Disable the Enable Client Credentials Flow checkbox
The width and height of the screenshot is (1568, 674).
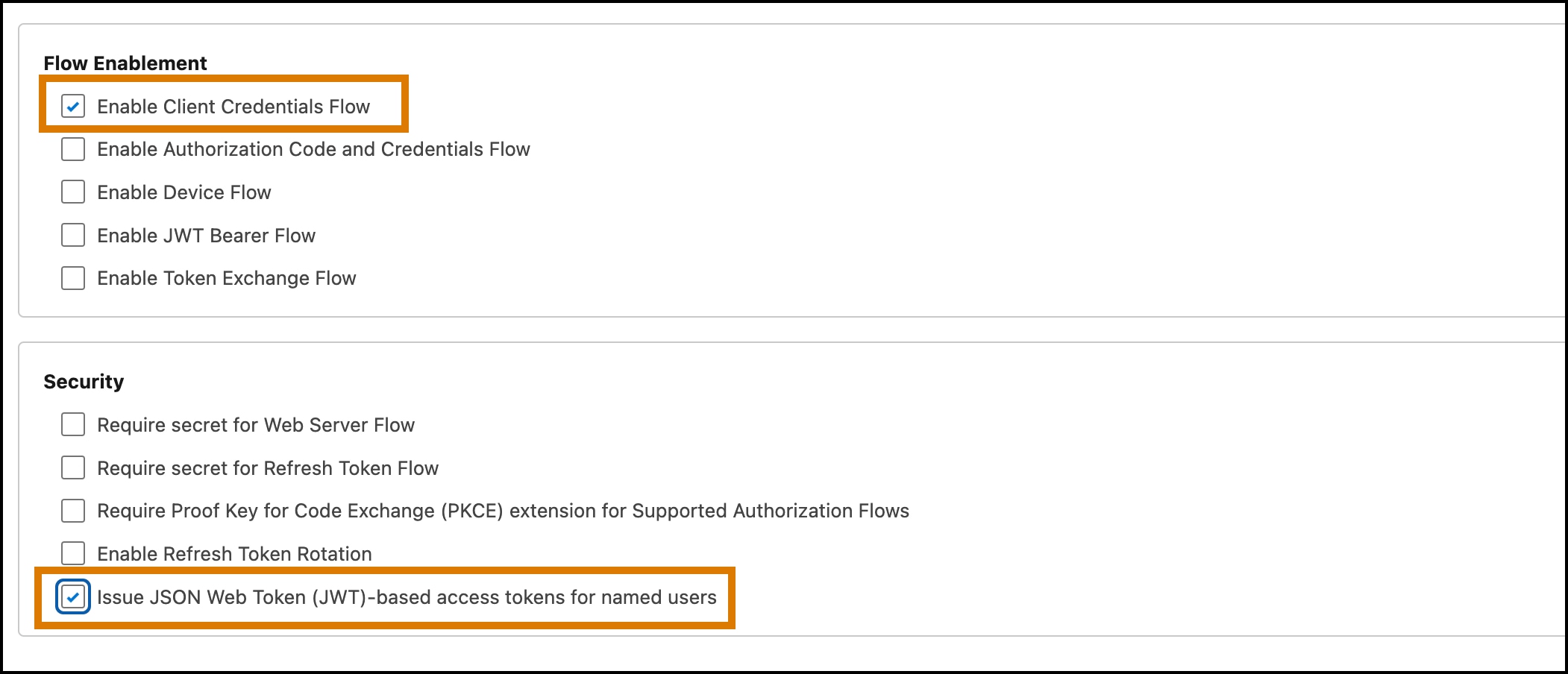pyautogui.click(x=72, y=106)
